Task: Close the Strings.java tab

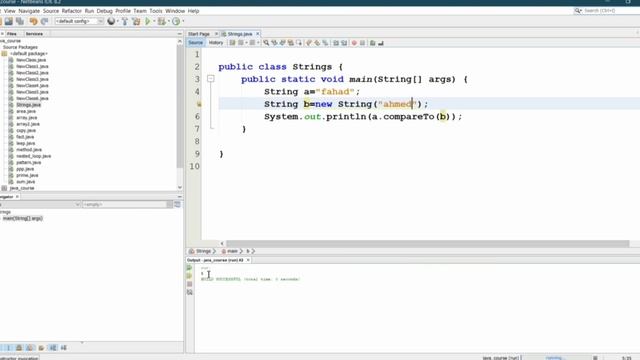Action: (258, 34)
